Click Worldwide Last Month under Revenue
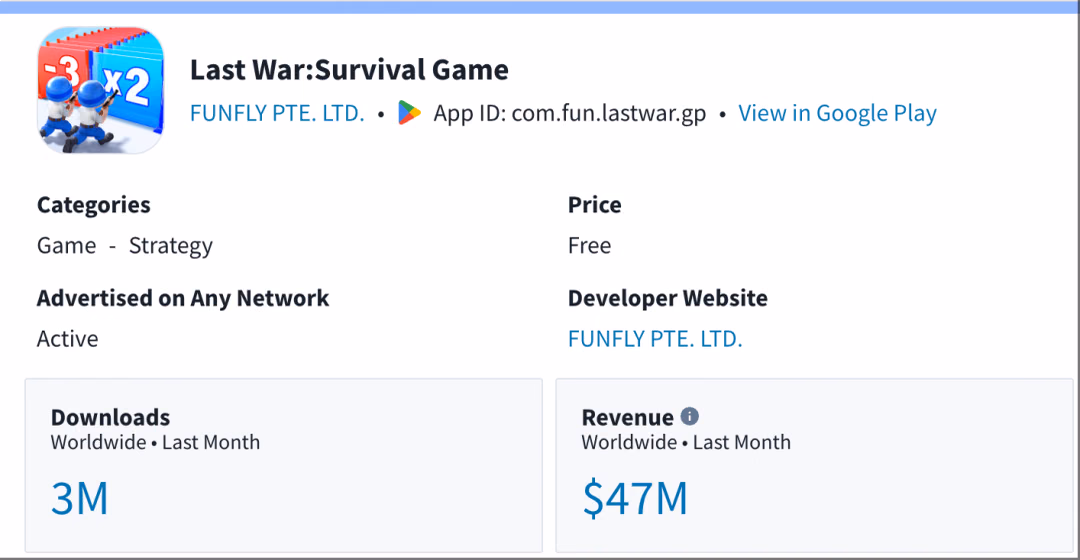Viewport: 1080px width, 560px height. tap(686, 442)
